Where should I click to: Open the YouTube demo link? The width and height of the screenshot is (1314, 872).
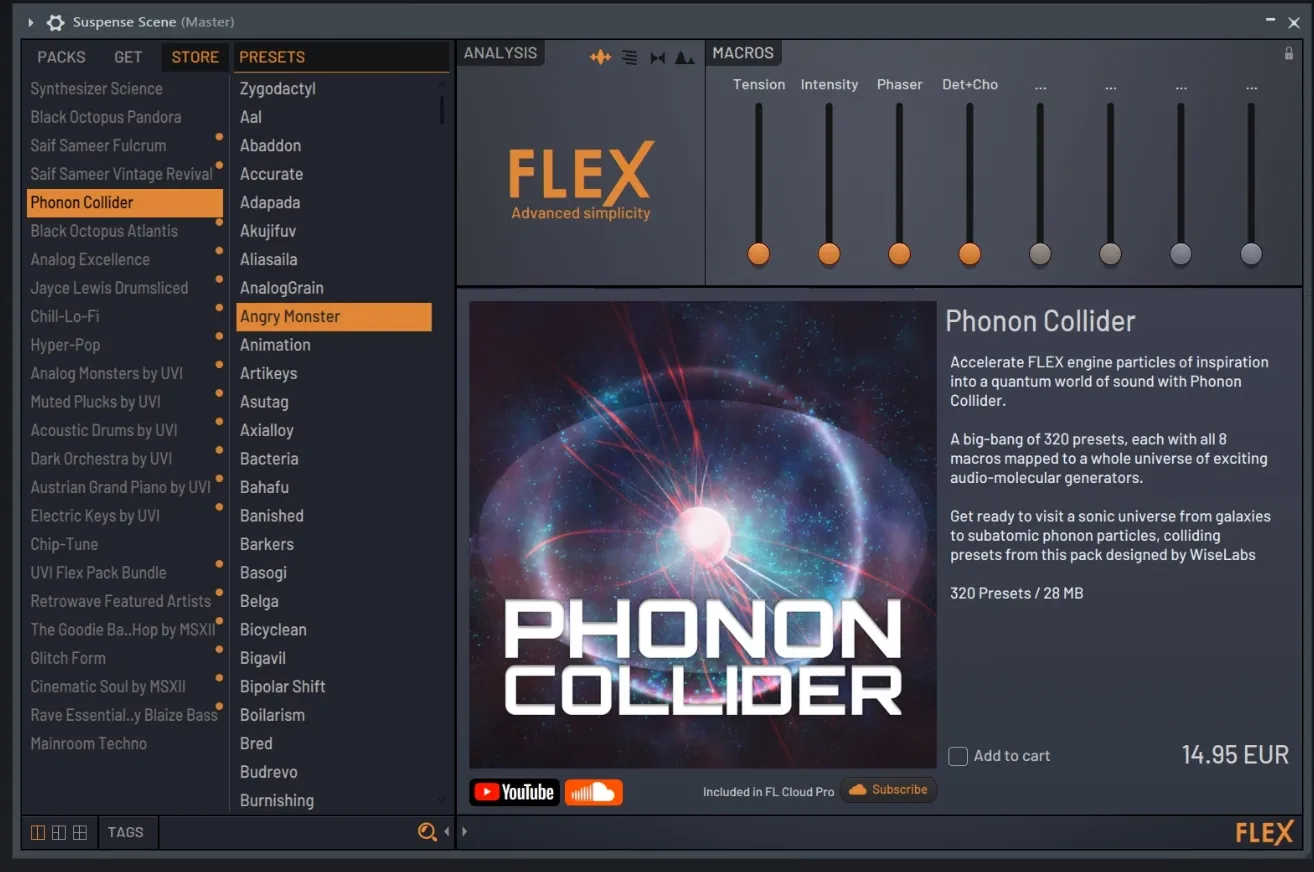click(514, 792)
